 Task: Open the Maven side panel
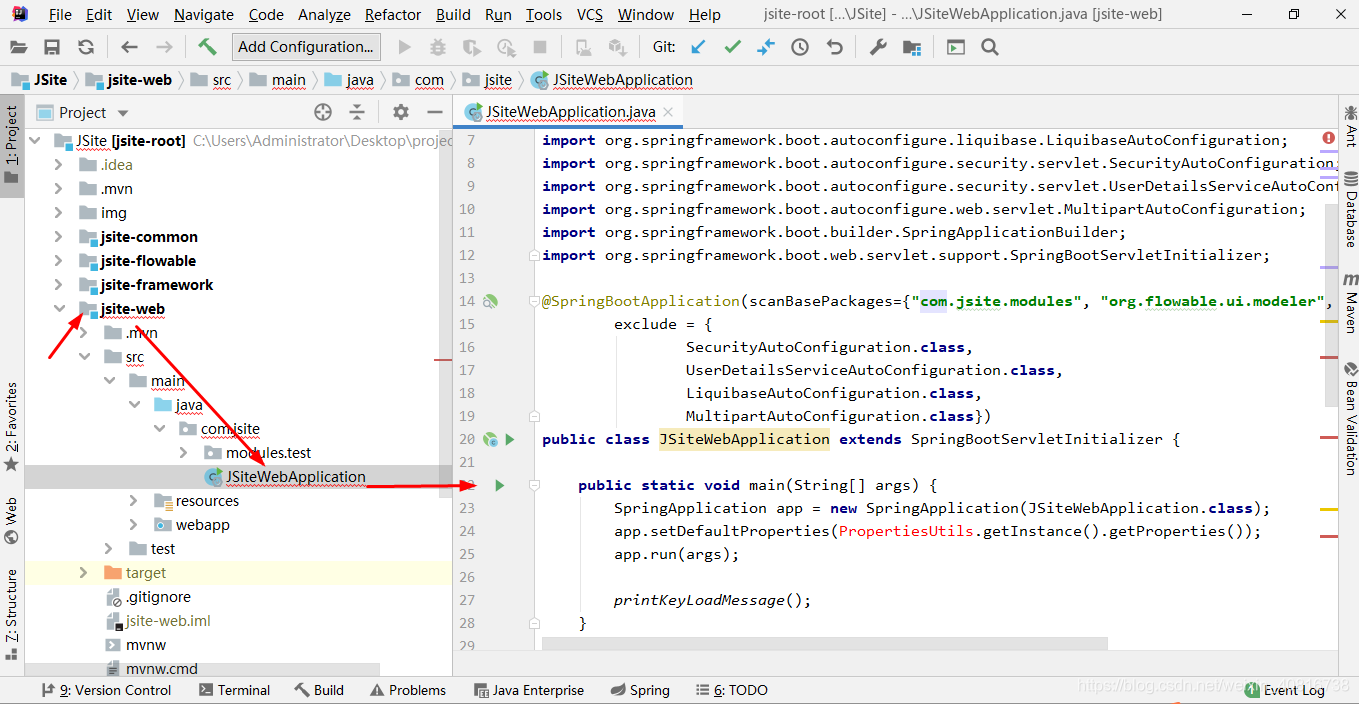tap(1351, 304)
